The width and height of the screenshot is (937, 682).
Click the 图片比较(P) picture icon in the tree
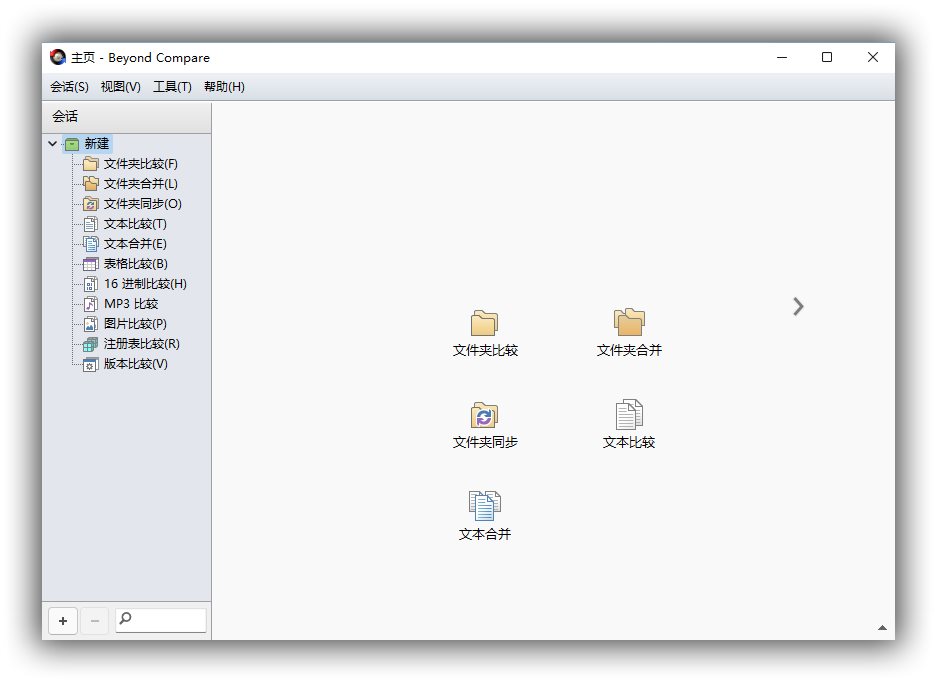90,324
